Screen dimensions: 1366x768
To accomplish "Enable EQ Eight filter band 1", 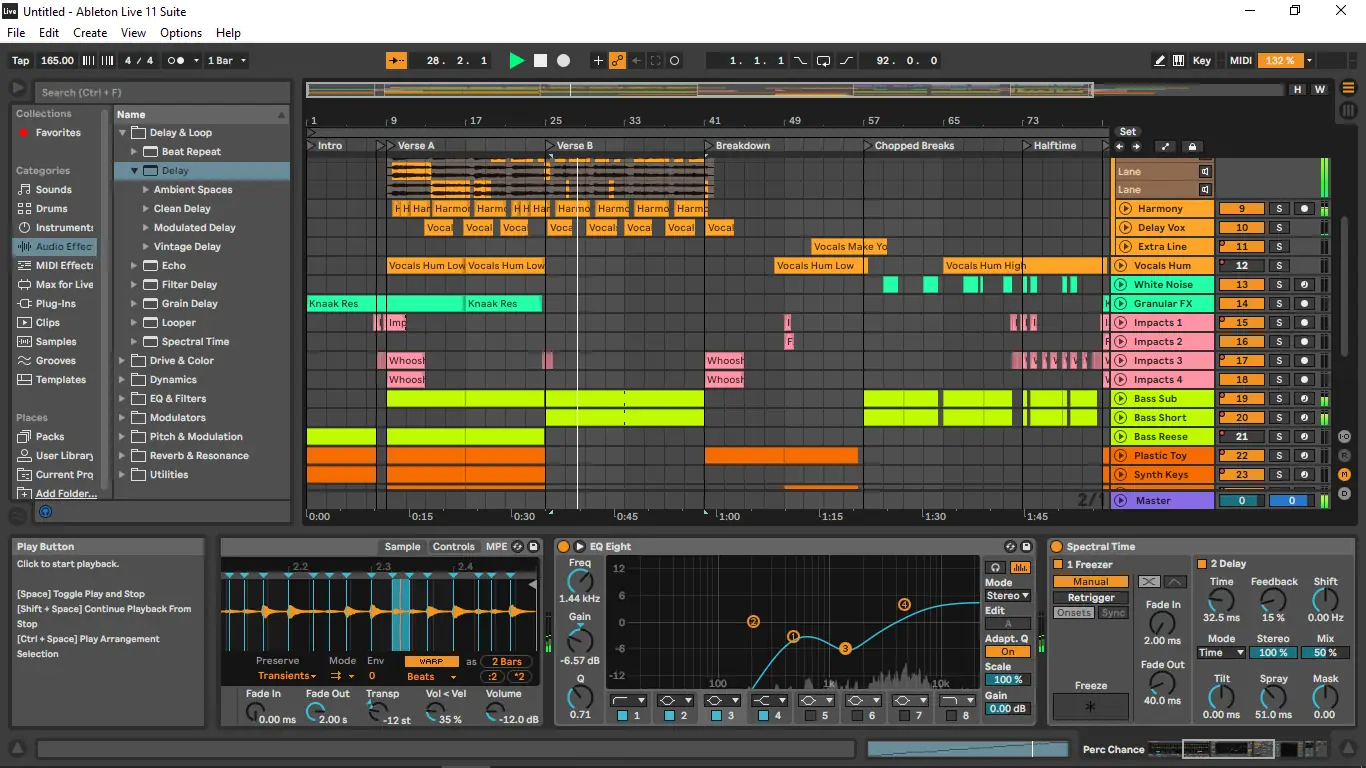I will pyautogui.click(x=622, y=716).
